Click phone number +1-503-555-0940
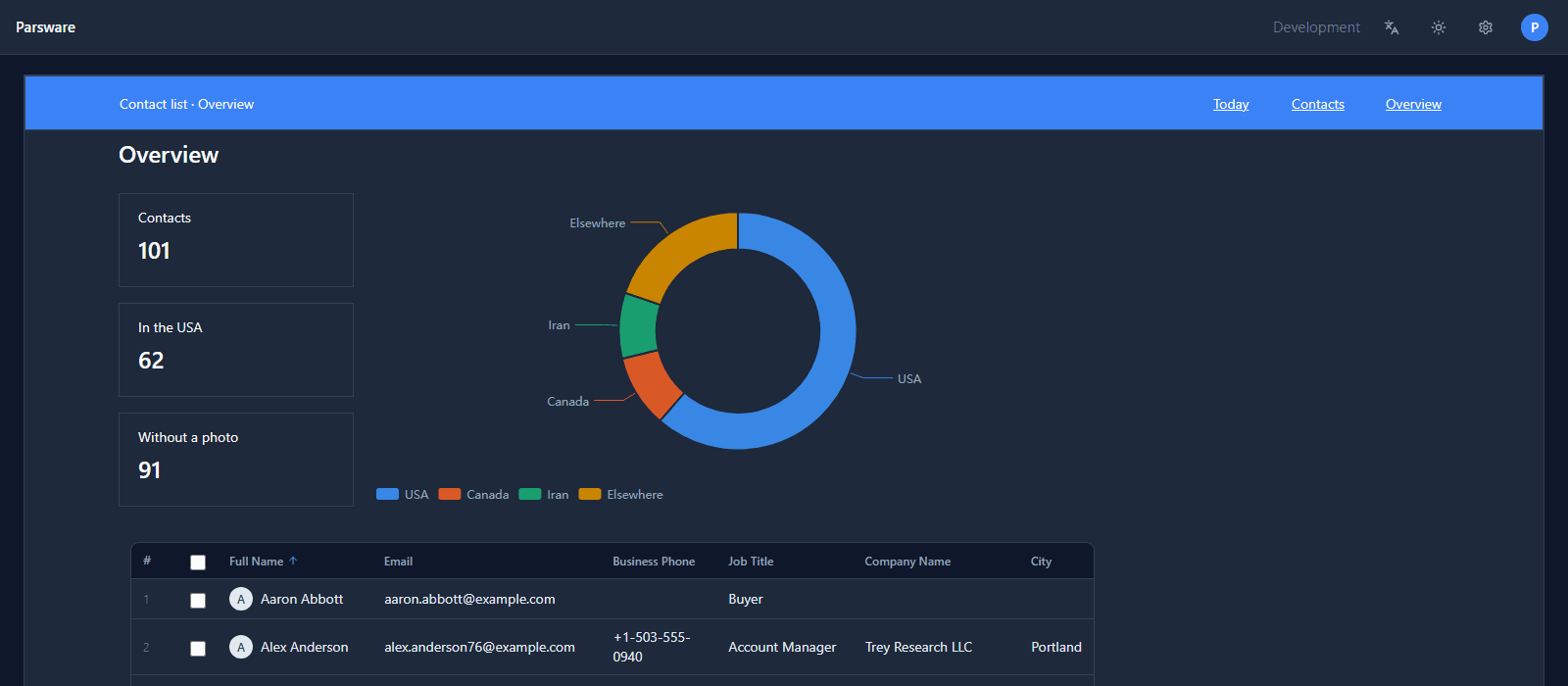This screenshot has height=686, width=1568. [x=652, y=647]
